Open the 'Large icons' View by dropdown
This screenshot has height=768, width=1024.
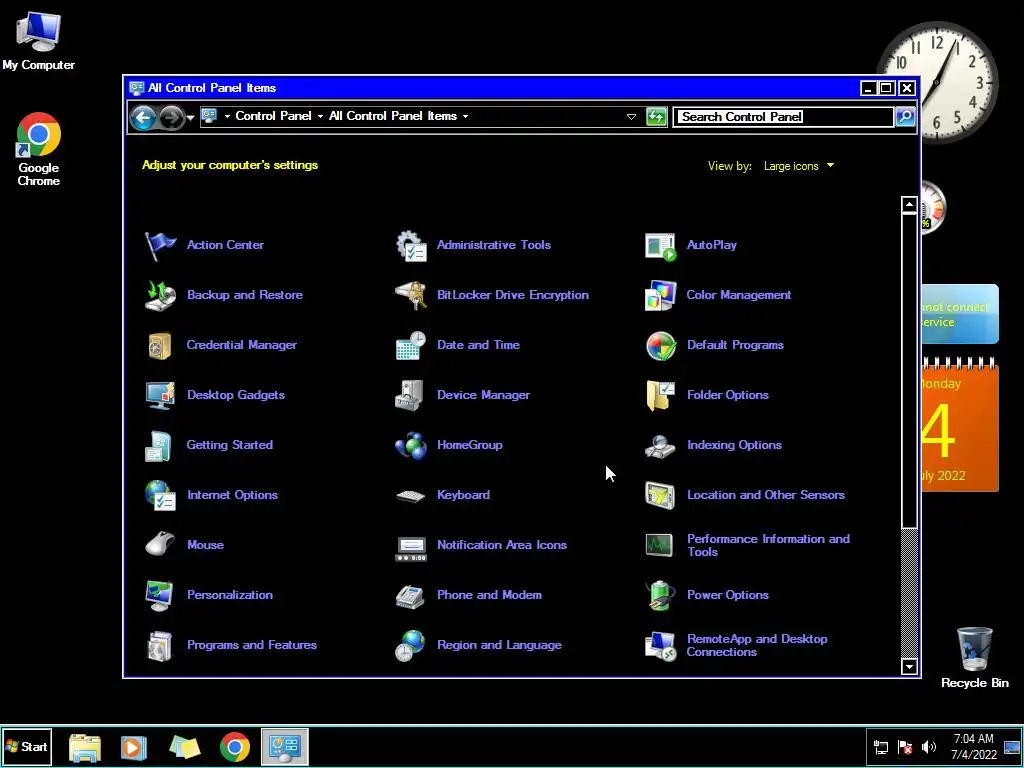coord(799,166)
